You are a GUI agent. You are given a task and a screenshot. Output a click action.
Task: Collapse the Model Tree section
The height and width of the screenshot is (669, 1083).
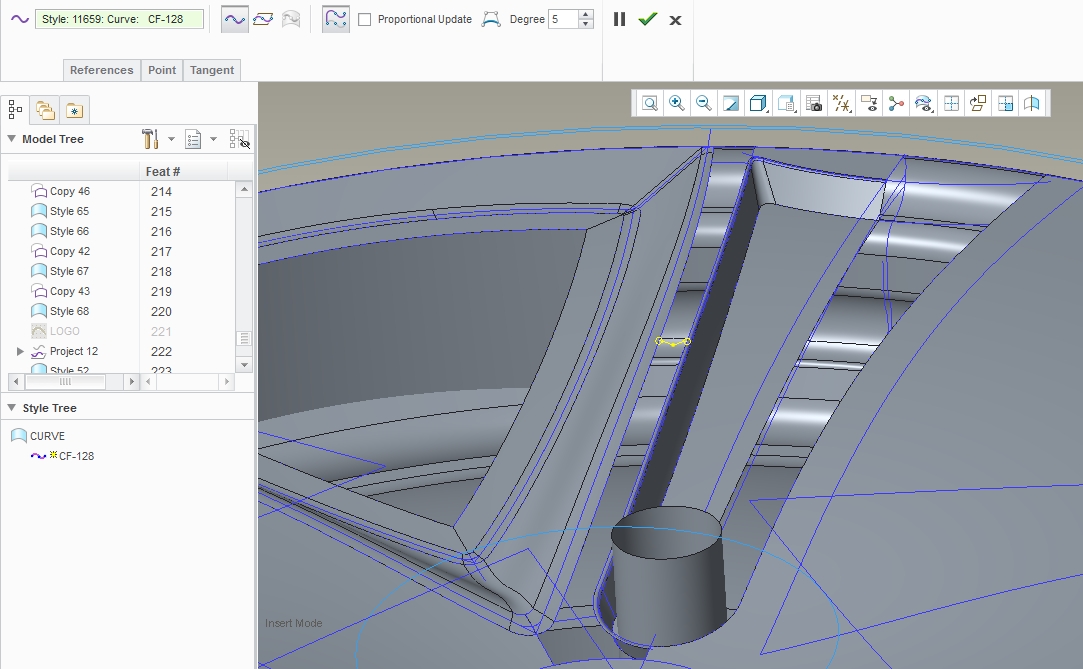click(11, 138)
